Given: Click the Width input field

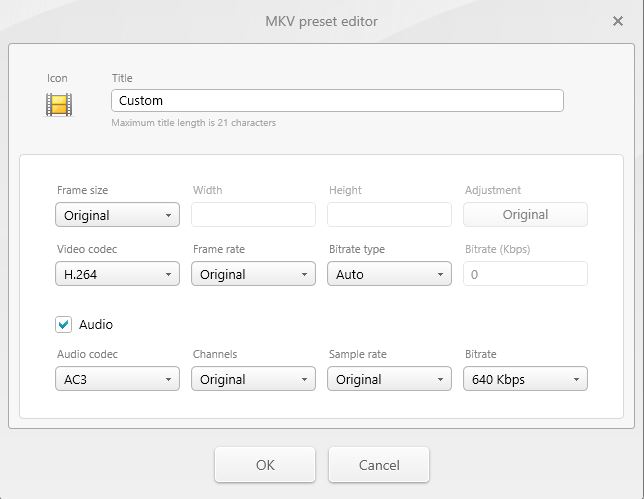Looking at the screenshot, I should (x=253, y=214).
